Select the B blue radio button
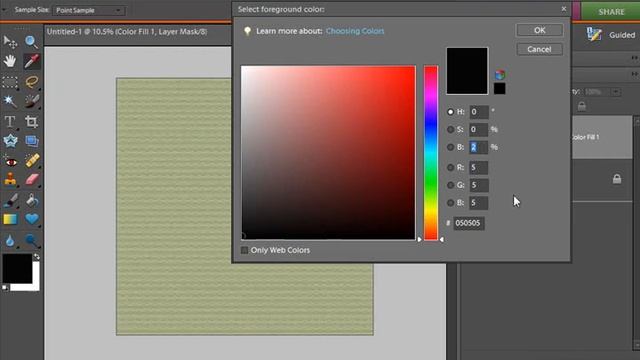This screenshot has height=360, width=640. (x=450, y=203)
